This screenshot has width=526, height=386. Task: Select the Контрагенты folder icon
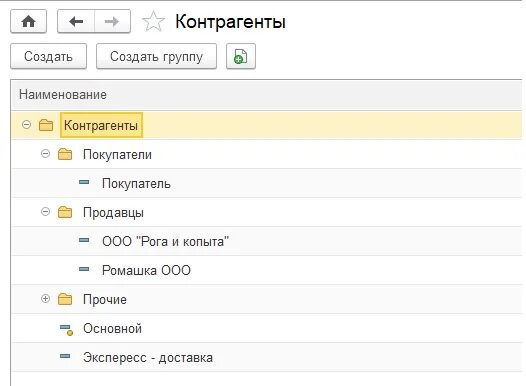[46, 125]
